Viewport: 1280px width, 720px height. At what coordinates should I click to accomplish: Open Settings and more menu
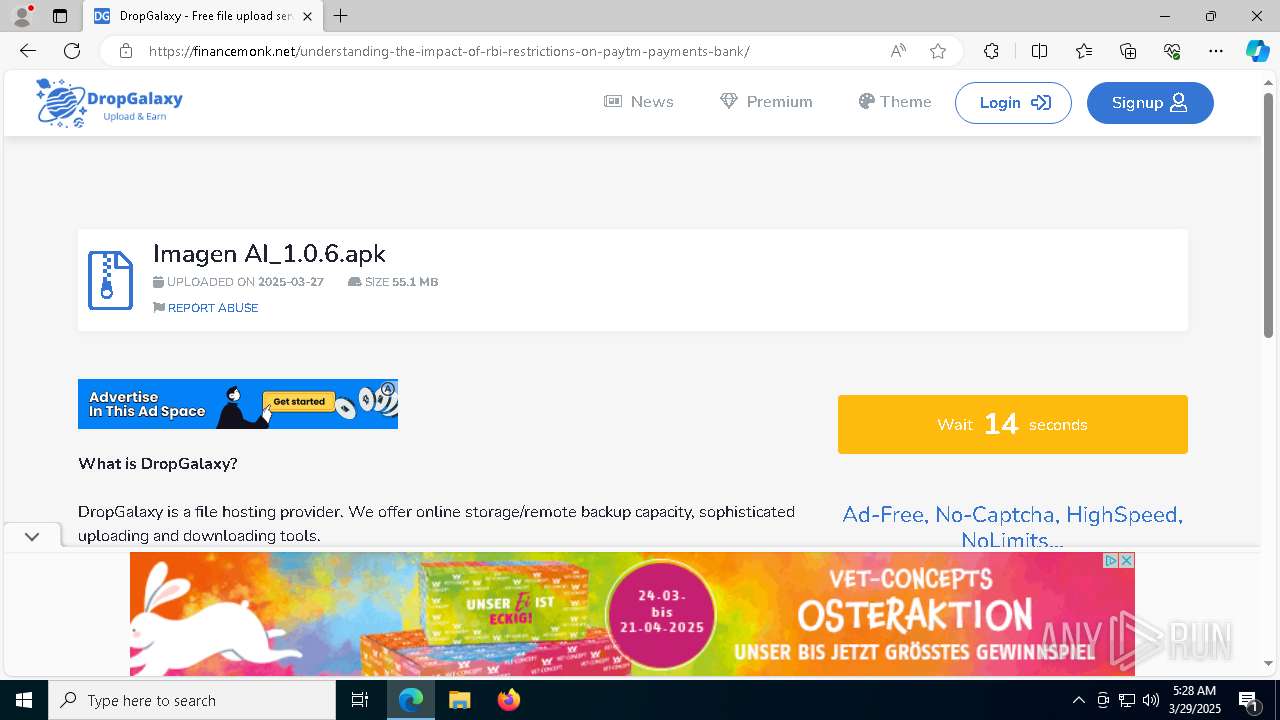click(x=1216, y=51)
